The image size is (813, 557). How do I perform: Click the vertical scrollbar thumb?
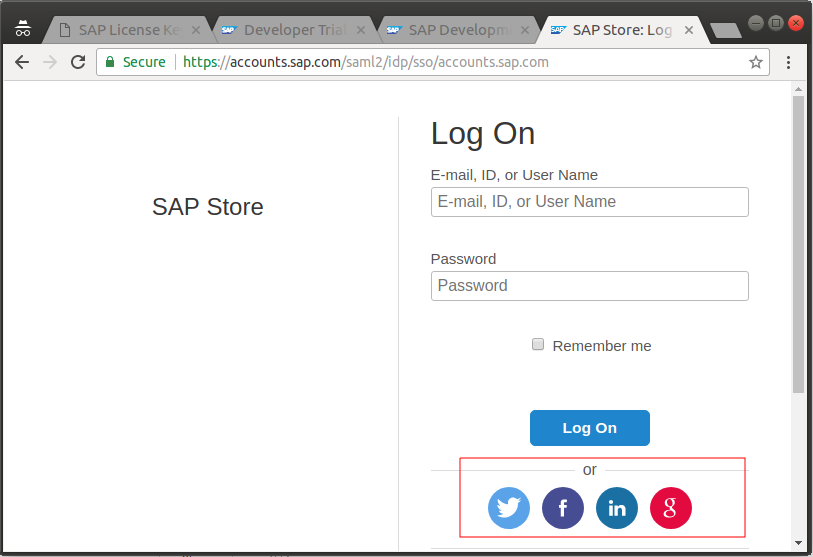click(798, 244)
